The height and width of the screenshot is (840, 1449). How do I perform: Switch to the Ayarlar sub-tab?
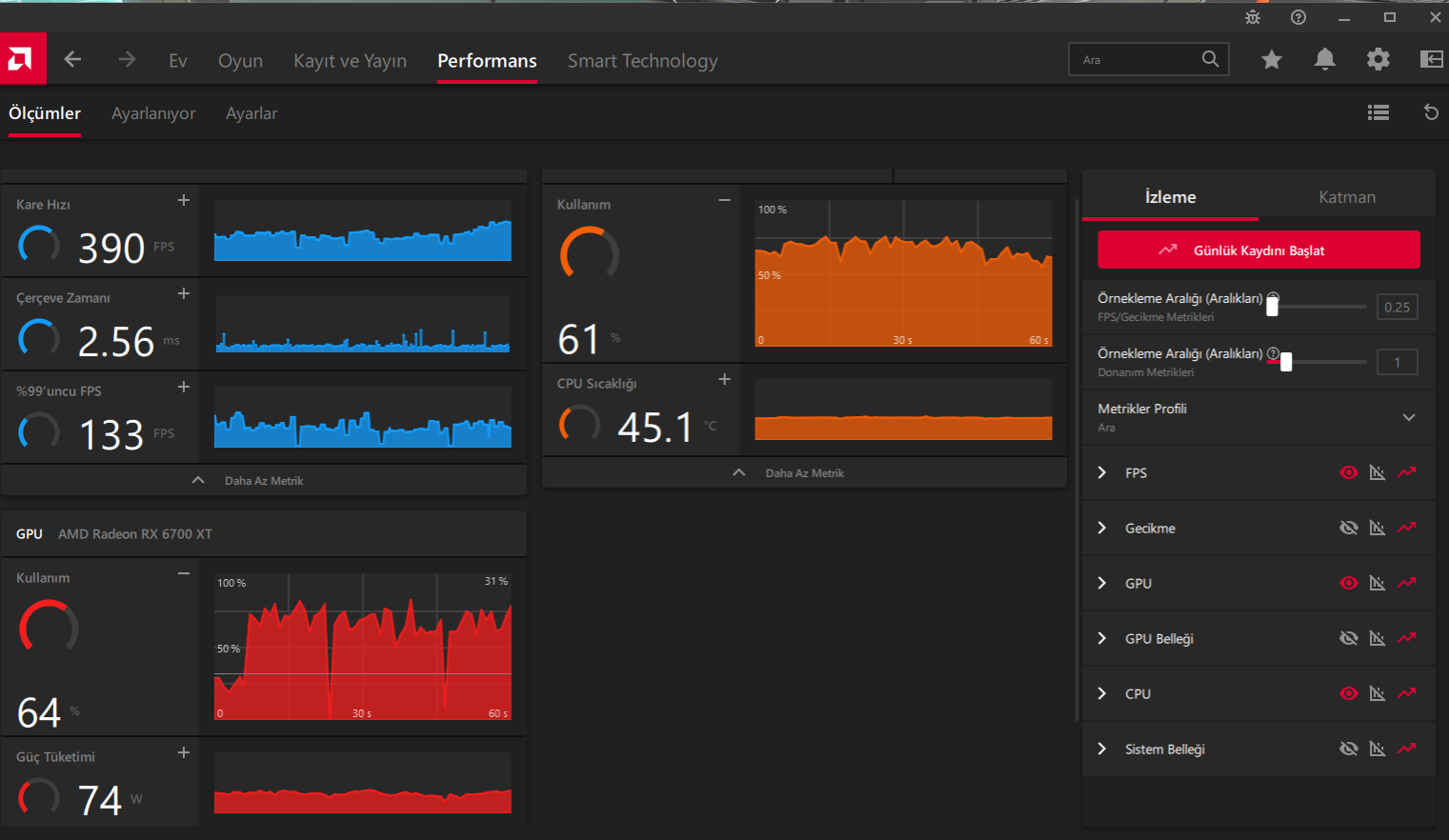(x=252, y=112)
